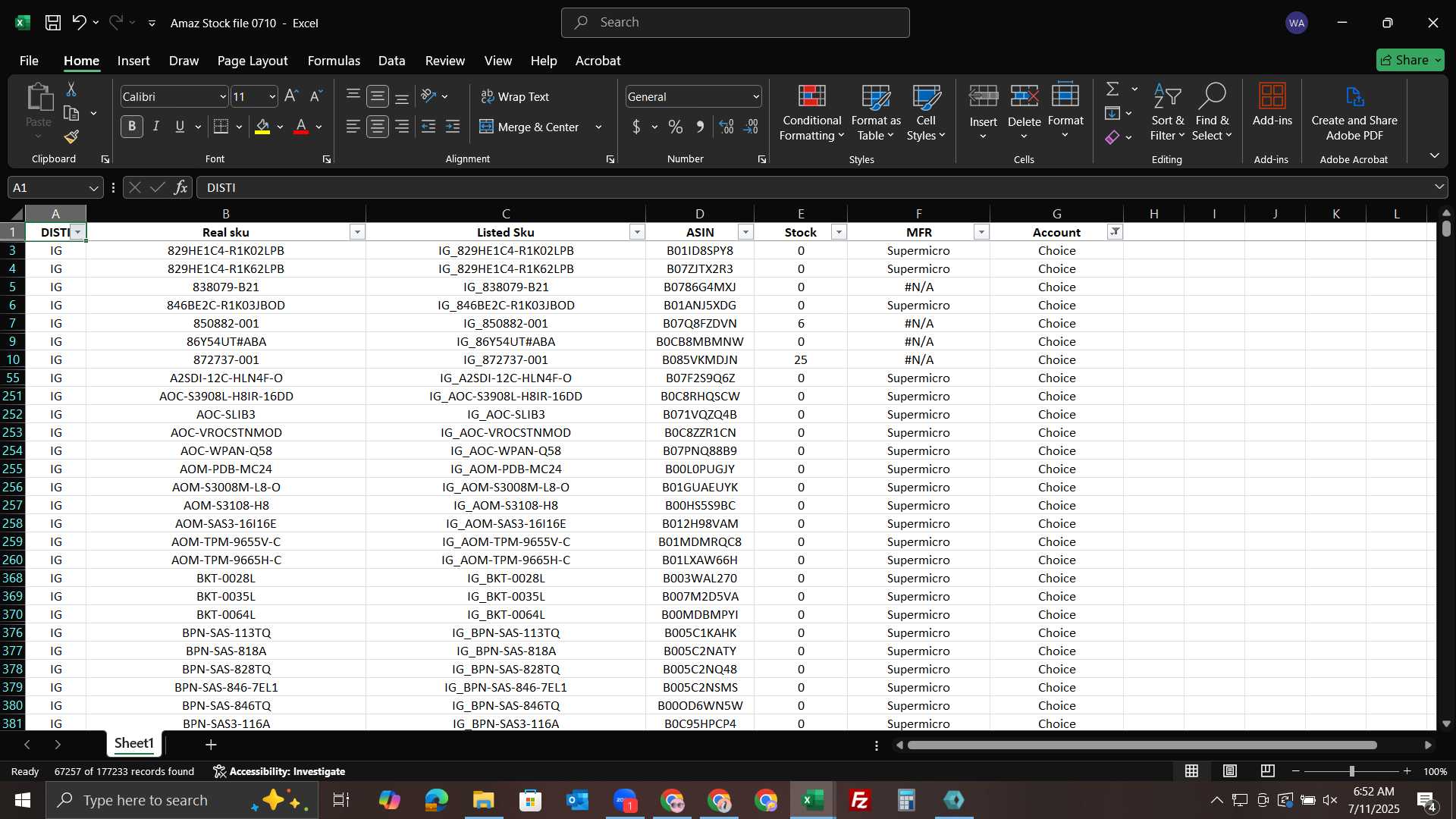
Task: Click the Copy icon in Clipboard group
Action: 71,113
